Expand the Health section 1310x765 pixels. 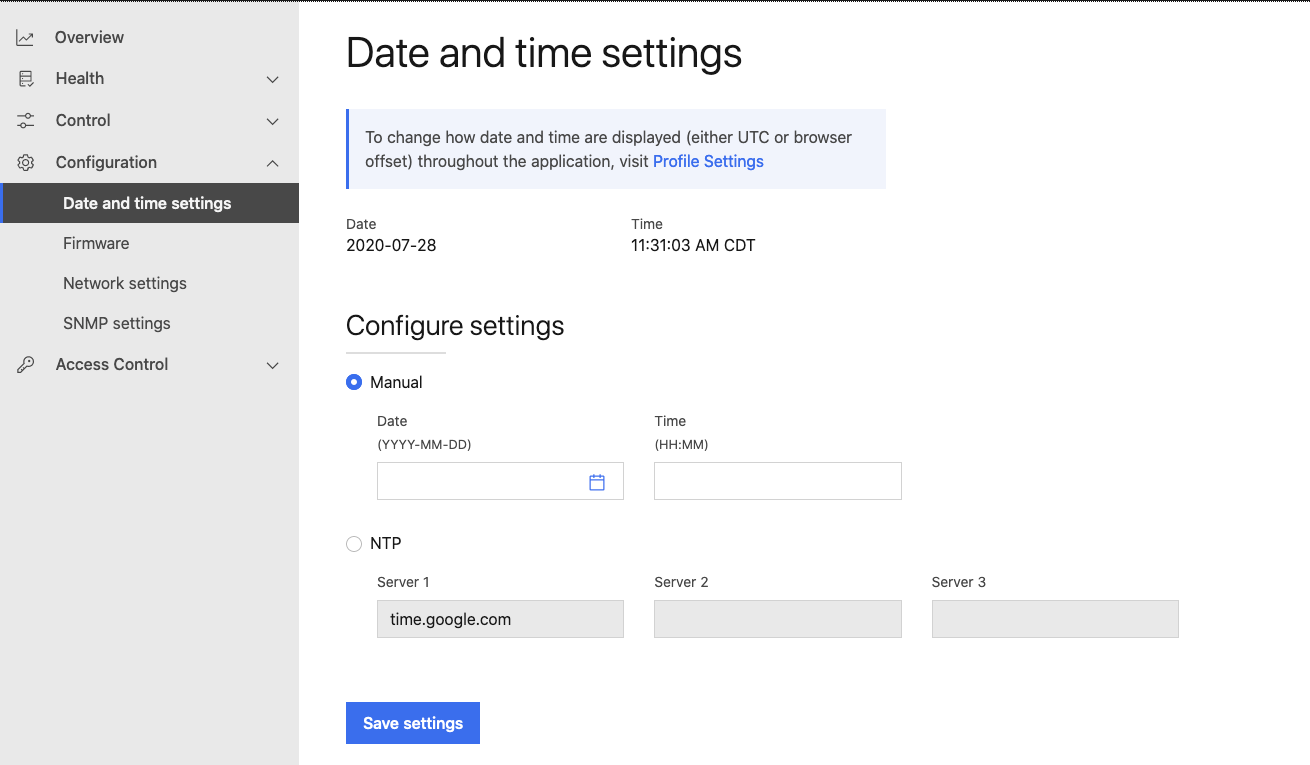click(x=272, y=79)
